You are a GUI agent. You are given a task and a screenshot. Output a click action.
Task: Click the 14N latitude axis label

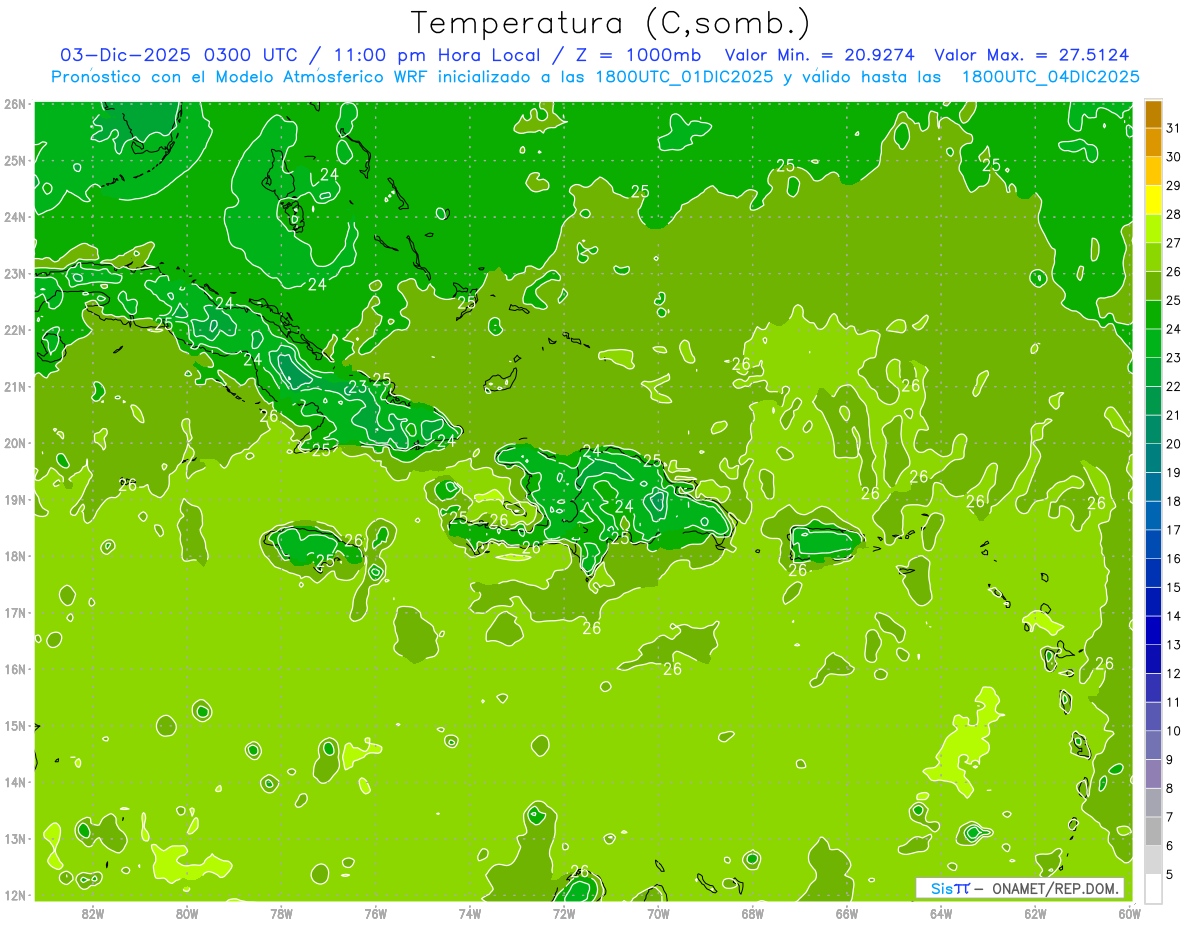pyautogui.click(x=14, y=782)
